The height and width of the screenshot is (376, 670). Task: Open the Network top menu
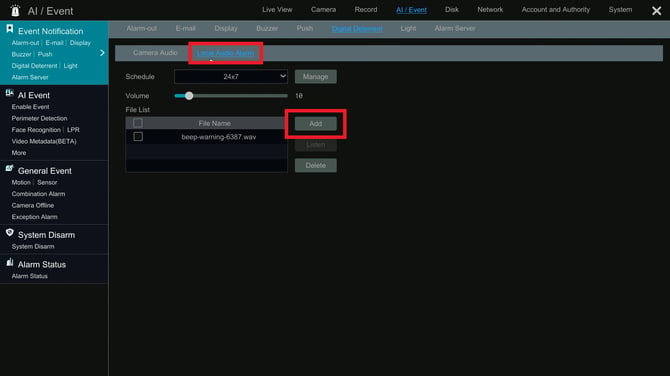490,9
